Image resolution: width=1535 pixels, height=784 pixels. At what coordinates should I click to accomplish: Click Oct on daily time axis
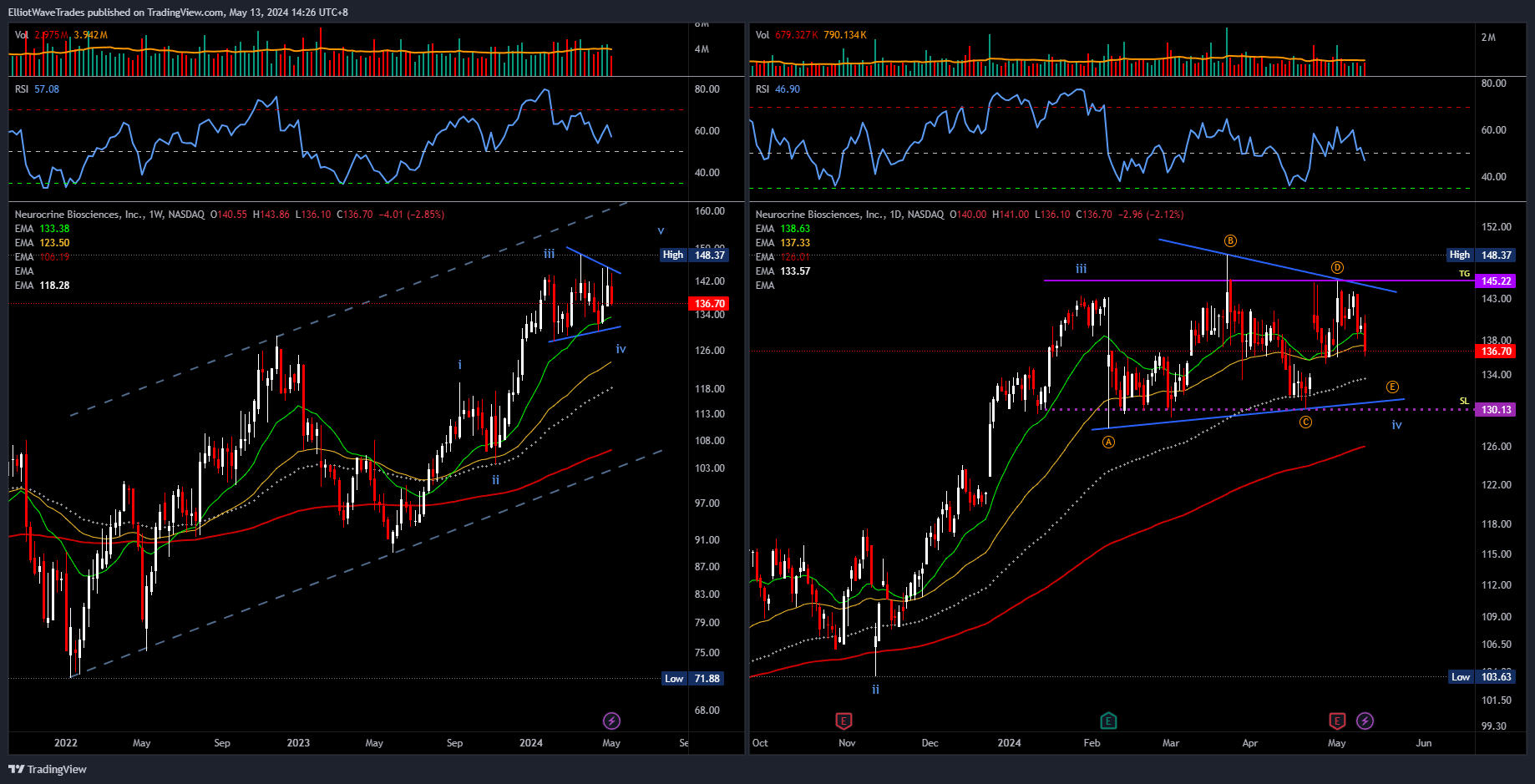point(760,743)
